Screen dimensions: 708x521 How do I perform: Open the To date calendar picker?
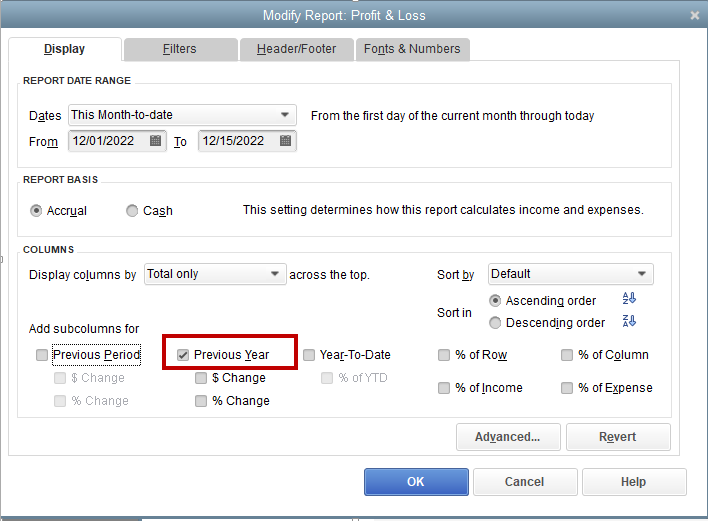(x=285, y=141)
